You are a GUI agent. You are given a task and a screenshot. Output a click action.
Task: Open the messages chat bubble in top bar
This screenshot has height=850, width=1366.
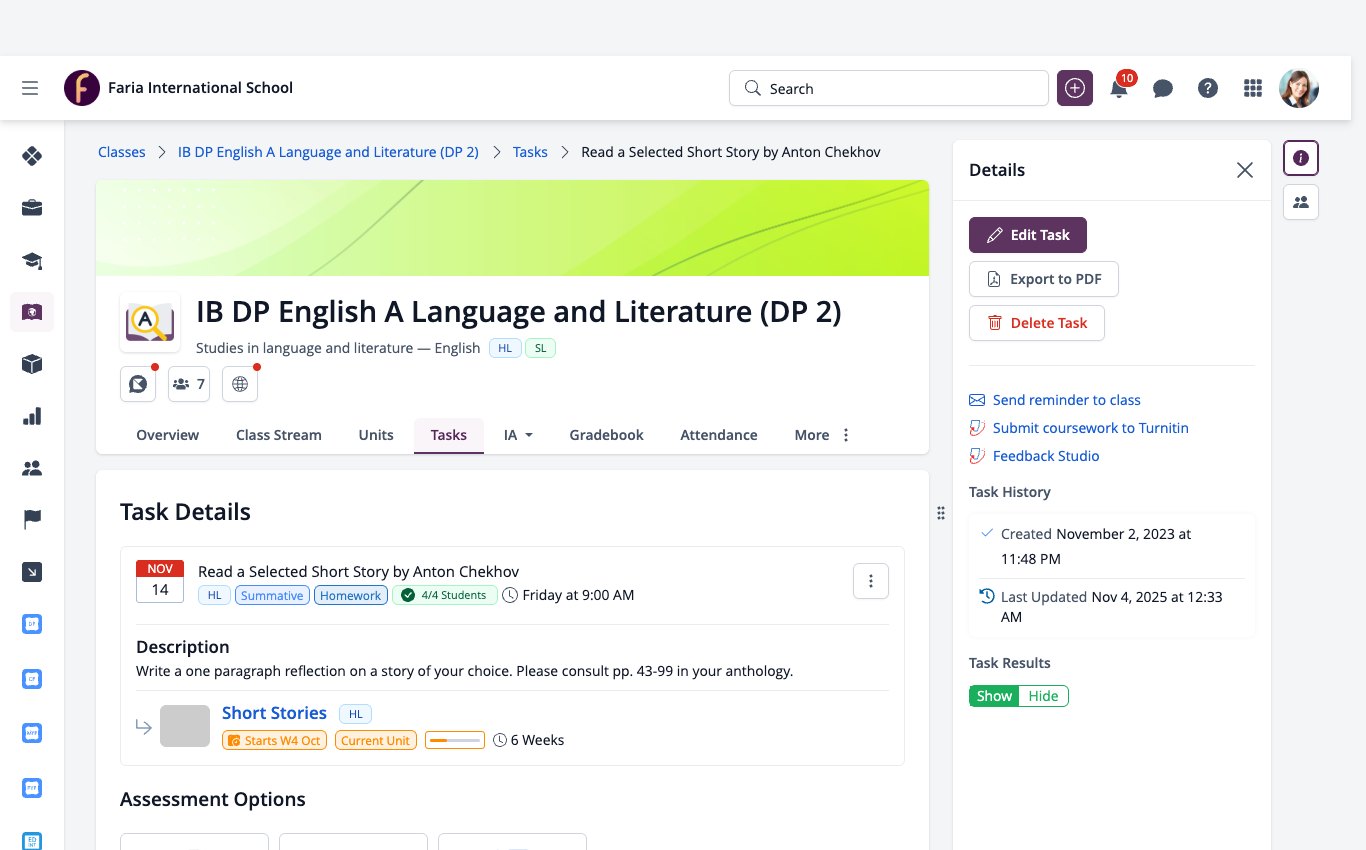1163,89
